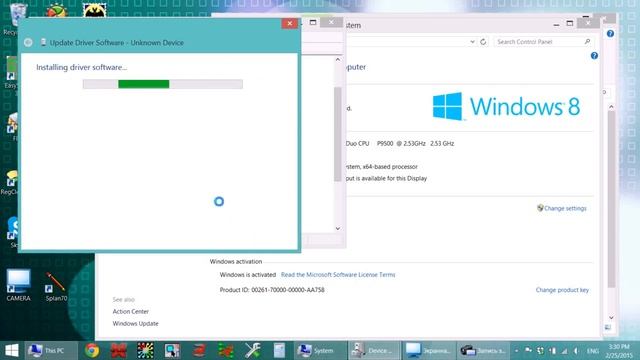Open the Splan70 desktop shortcut

coord(56,287)
